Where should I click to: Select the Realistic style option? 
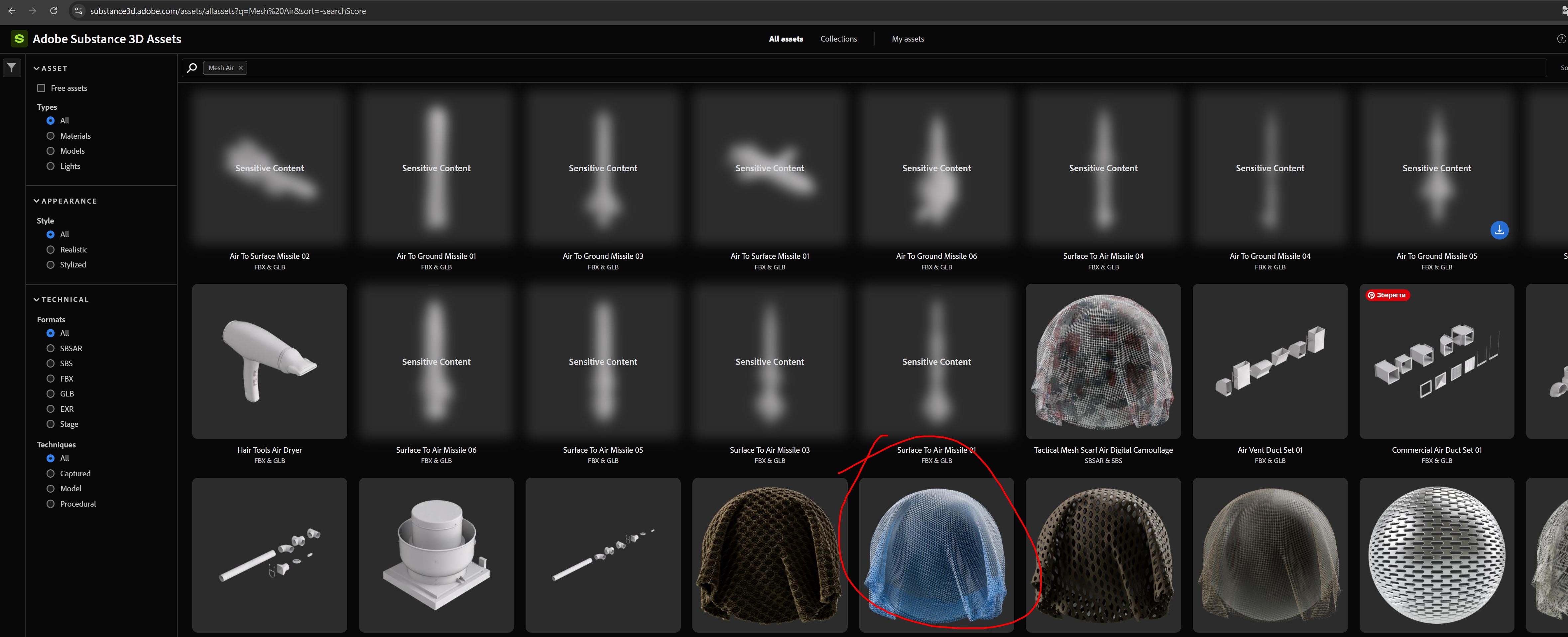pyautogui.click(x=51, y=250)
